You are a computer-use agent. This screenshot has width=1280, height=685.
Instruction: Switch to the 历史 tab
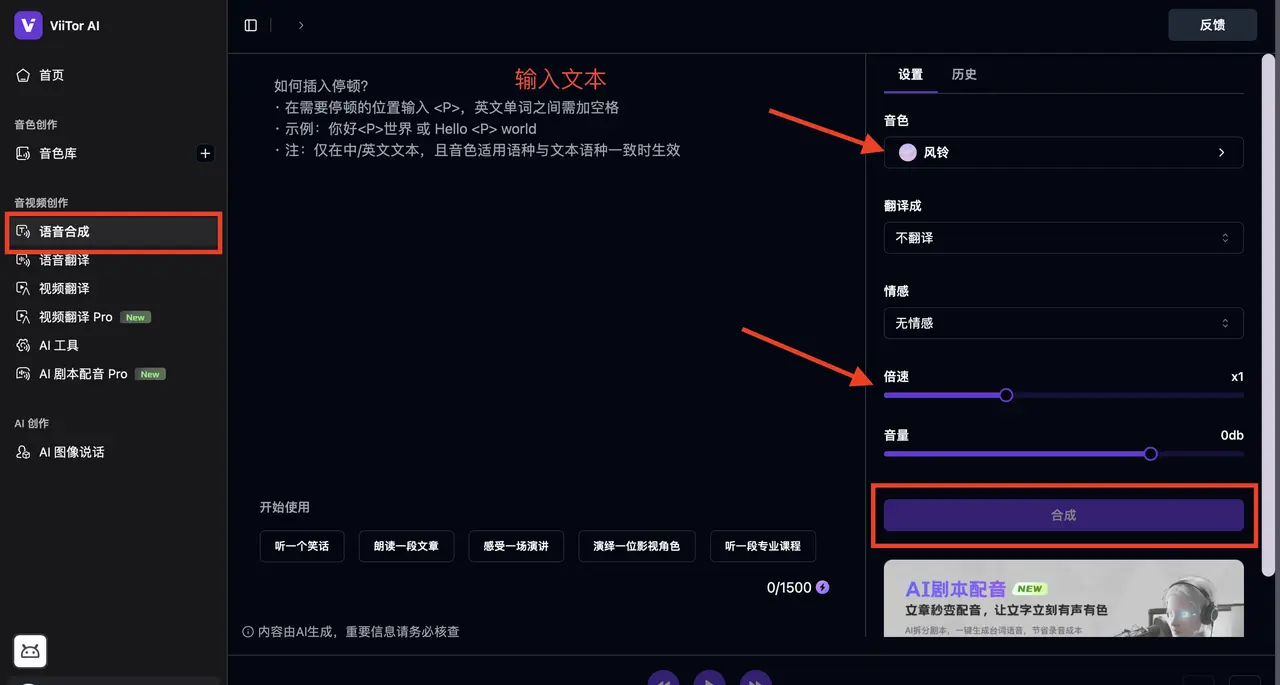click(x=964, y=75)
